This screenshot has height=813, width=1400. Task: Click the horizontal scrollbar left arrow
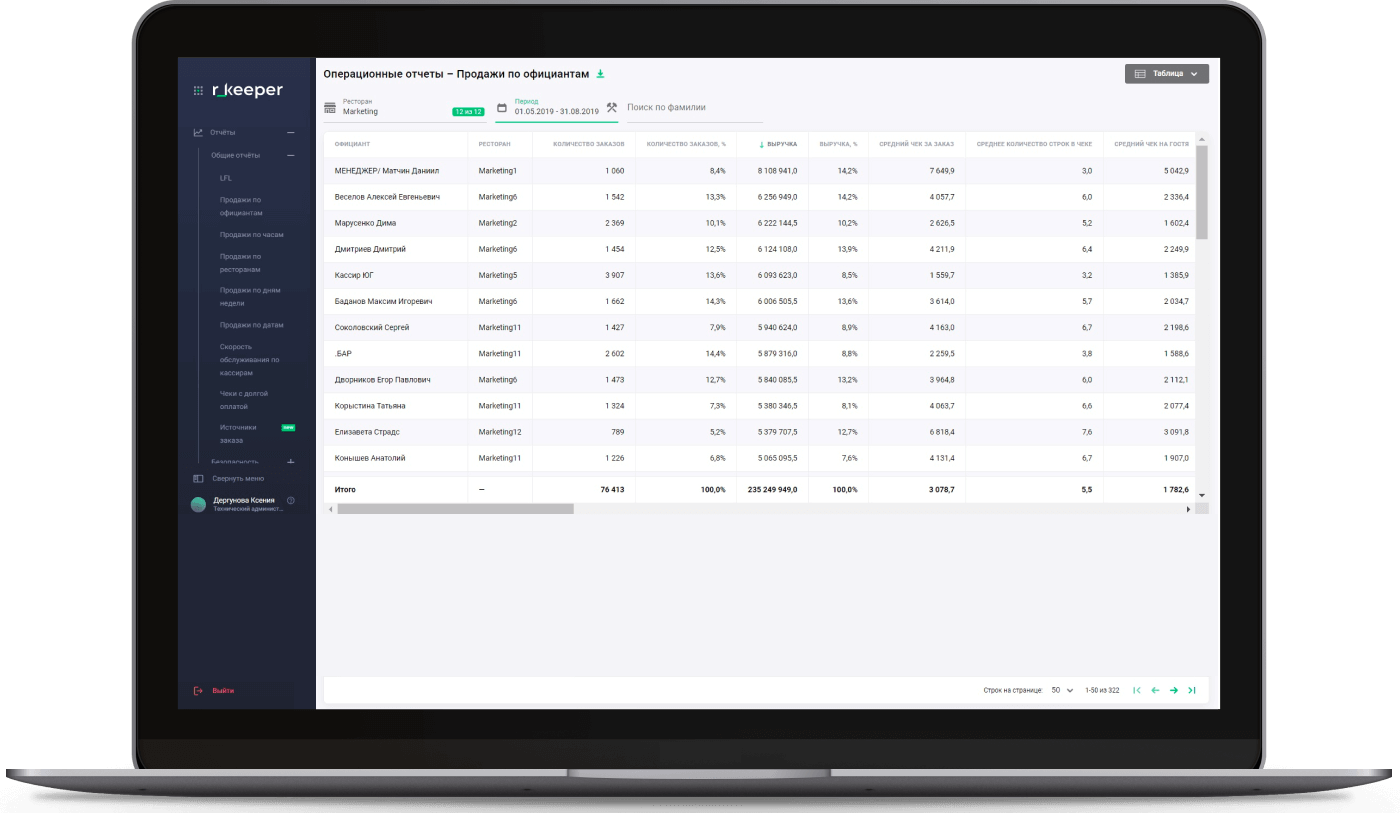pos(330,509)
